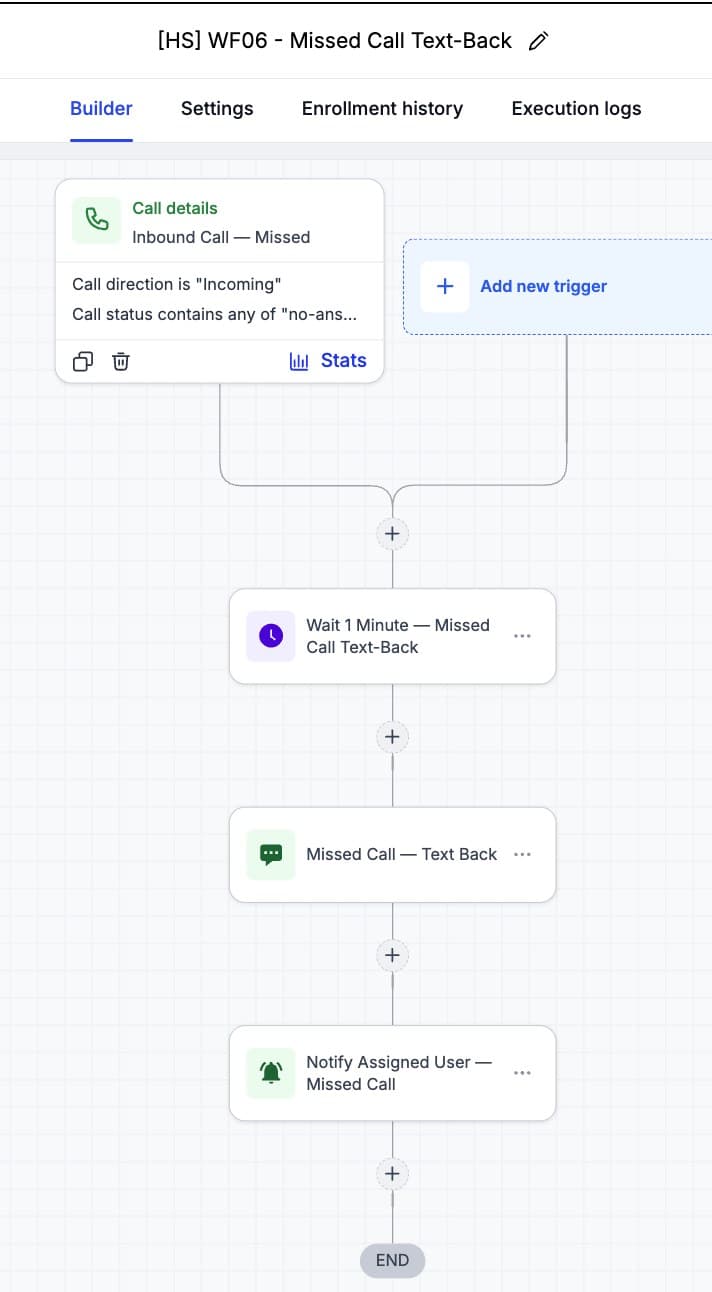Open options menu for Missed Call Text Back

coord(522,855)
